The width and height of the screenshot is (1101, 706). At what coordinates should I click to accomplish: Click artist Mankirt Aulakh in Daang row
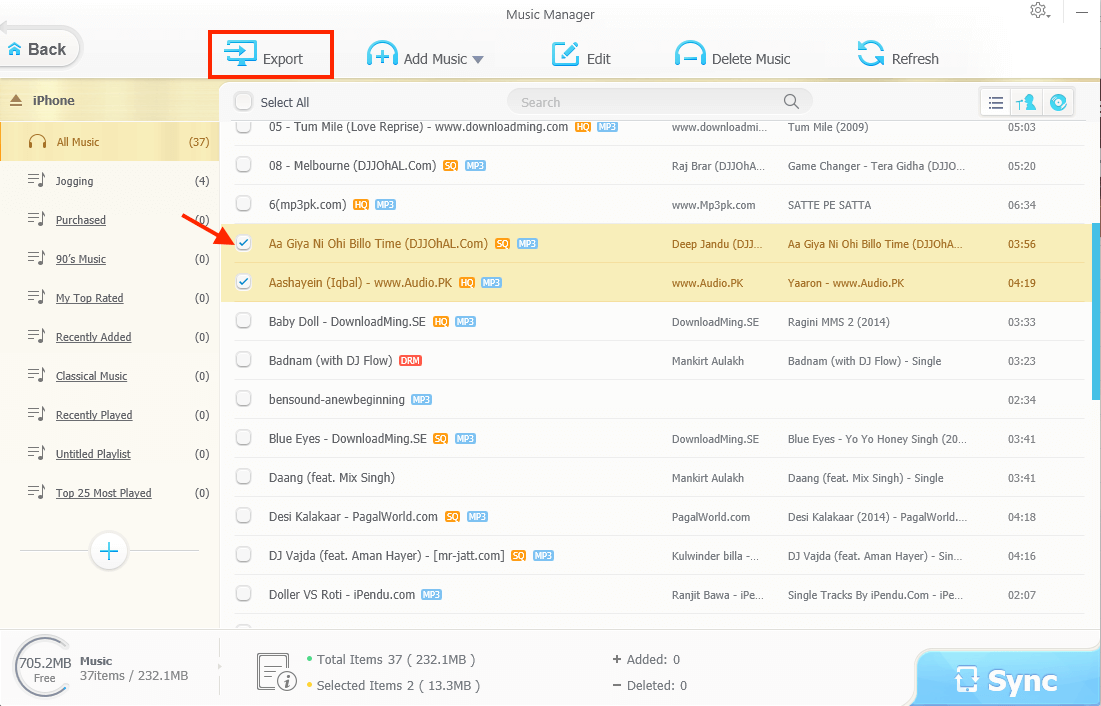[708, 478]
